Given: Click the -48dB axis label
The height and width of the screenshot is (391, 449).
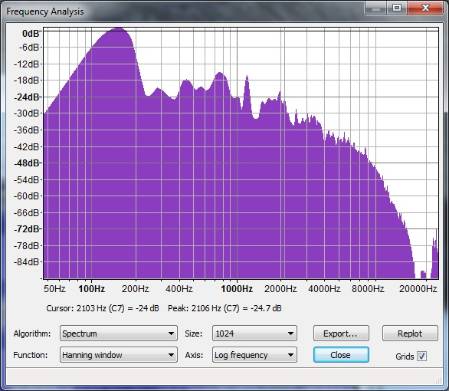Looking at the screenshot, I should pos(27,163).
